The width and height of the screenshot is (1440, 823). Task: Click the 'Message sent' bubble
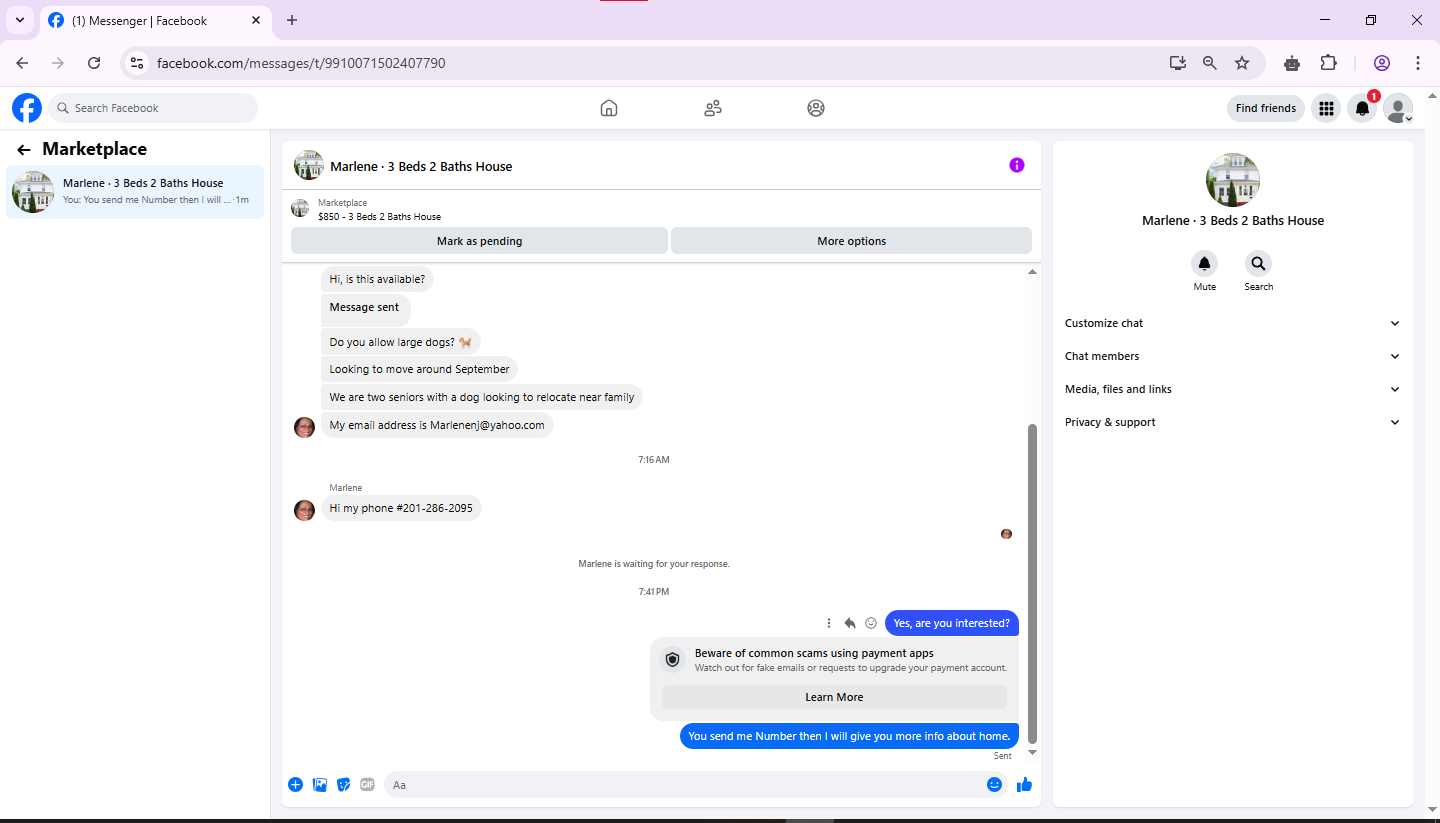[x=365, y=308]
